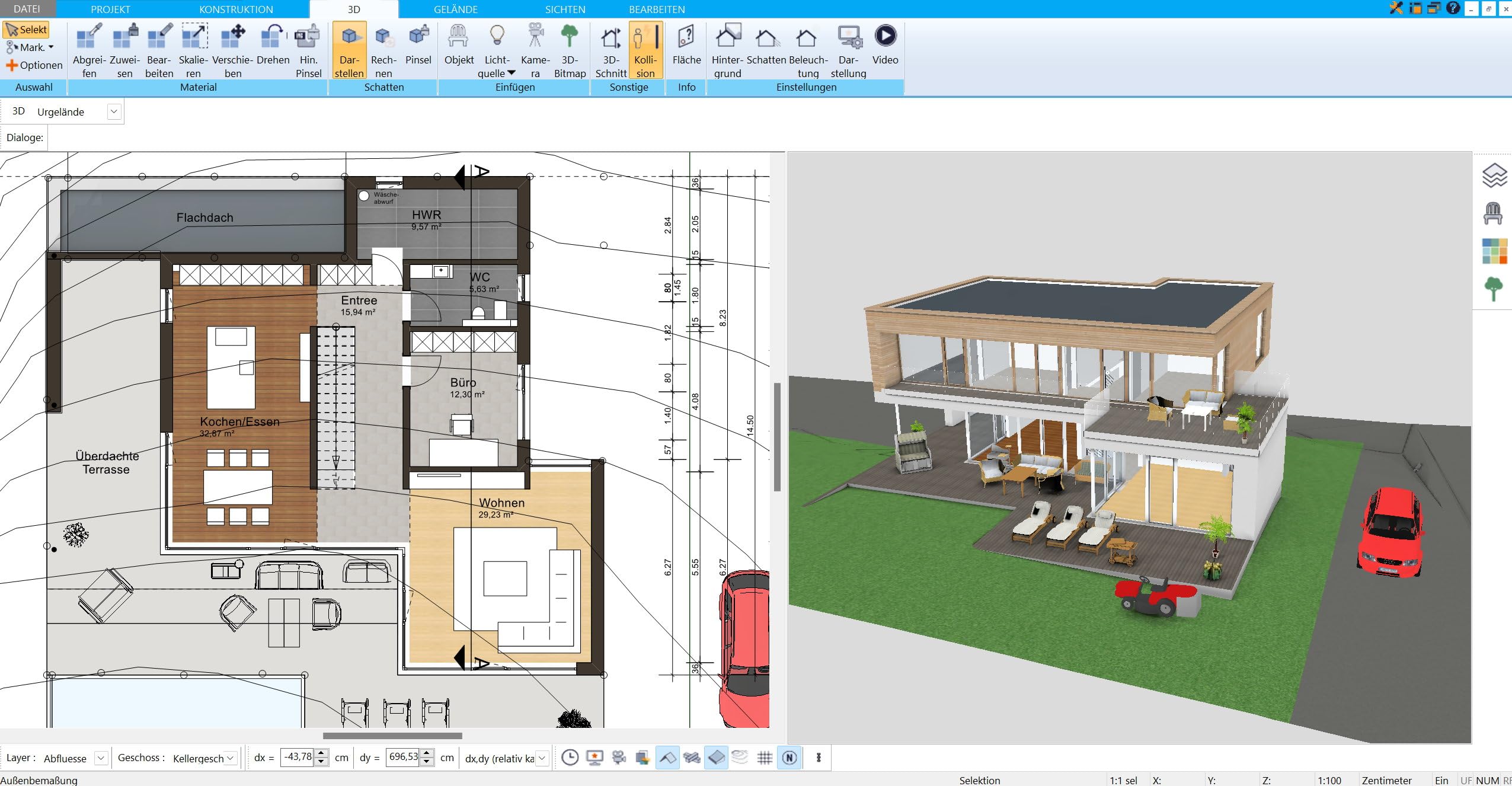Open the 3D-Schnitt section tool
Screen dimensions: 1512x786
(x=611, y=50)
